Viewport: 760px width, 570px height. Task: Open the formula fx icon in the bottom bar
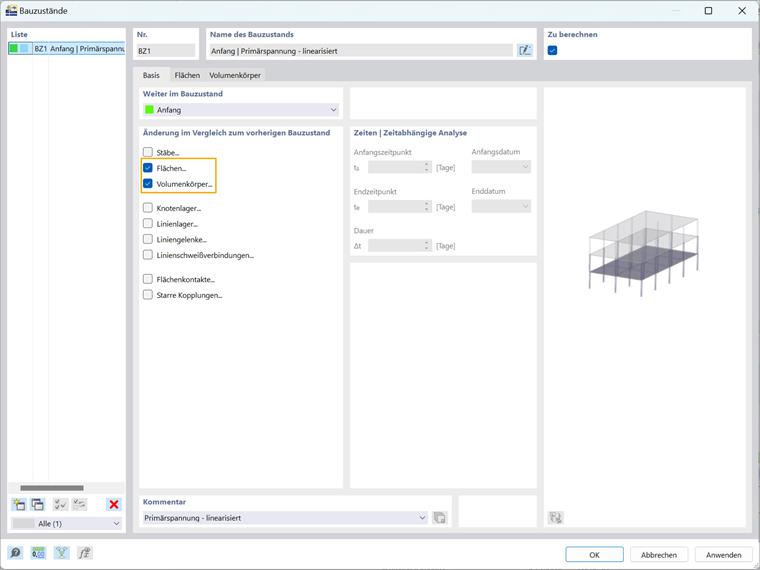[x=85, y=553]
